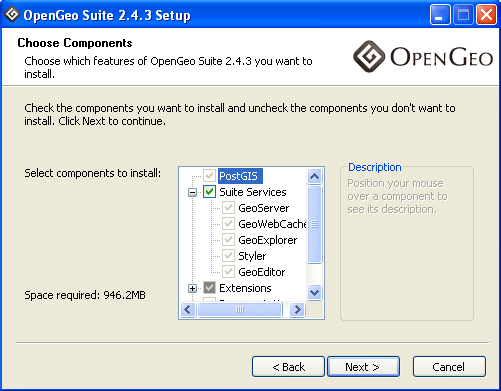Select the GeoEditor component label
The image size is (501, 391).
pos(262,272)
